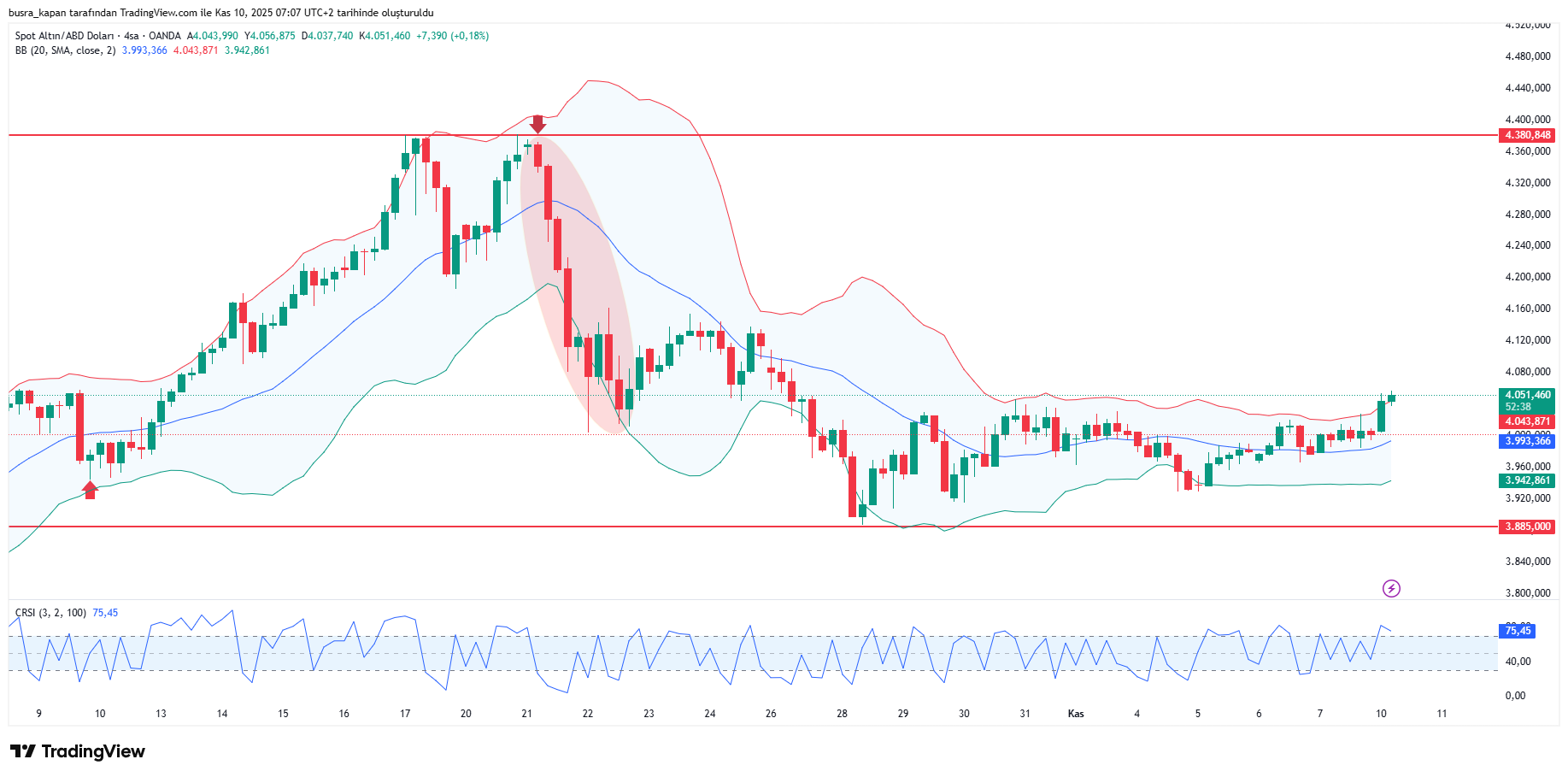Click the red shaded ellipse drawing
Viewport: 1568px width, 777px height.
coord(577,282)
